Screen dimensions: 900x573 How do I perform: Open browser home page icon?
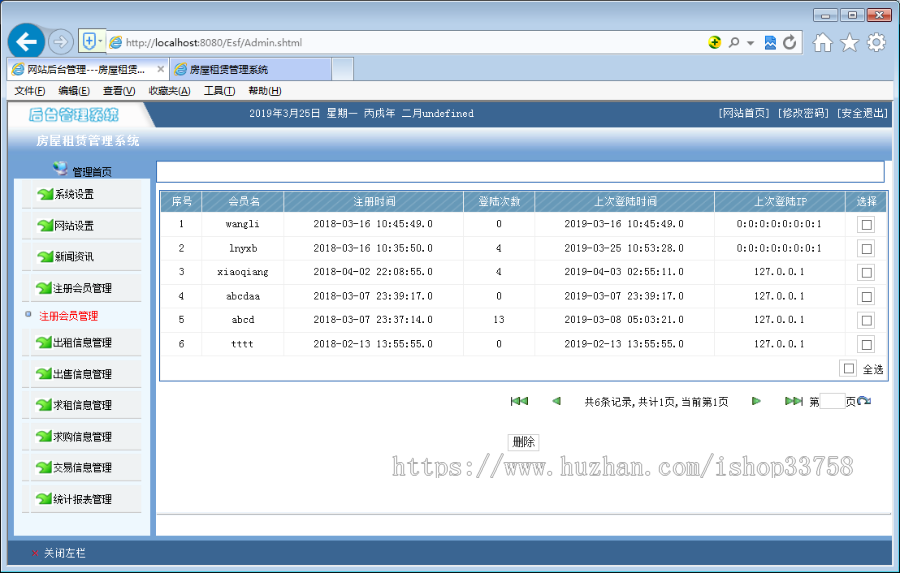point(823,42)
